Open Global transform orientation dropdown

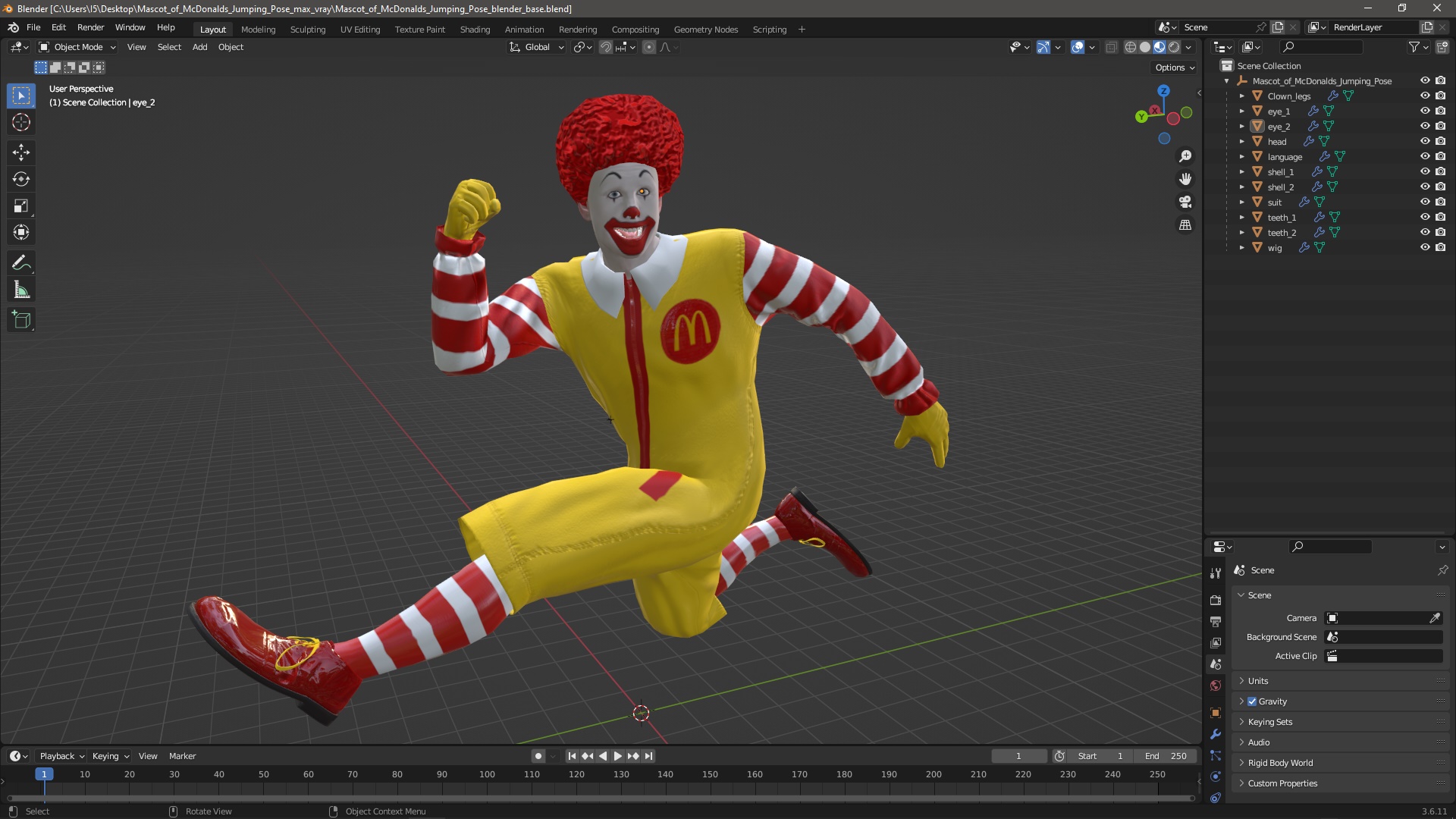pyautogui.click(x=537, y=47)
